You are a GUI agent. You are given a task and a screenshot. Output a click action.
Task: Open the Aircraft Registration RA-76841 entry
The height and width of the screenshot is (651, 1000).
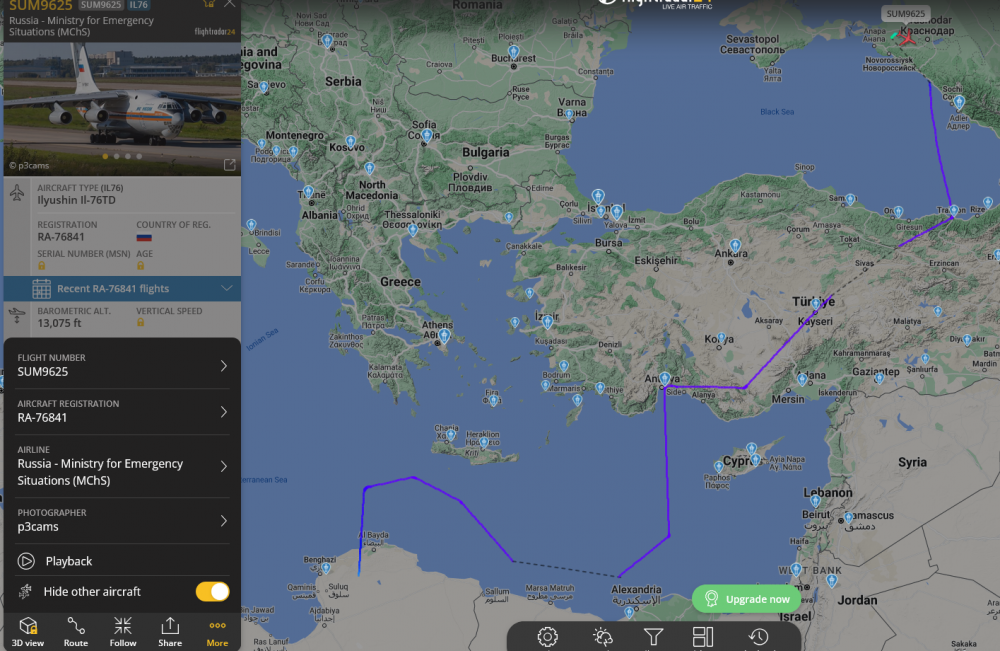122,411
